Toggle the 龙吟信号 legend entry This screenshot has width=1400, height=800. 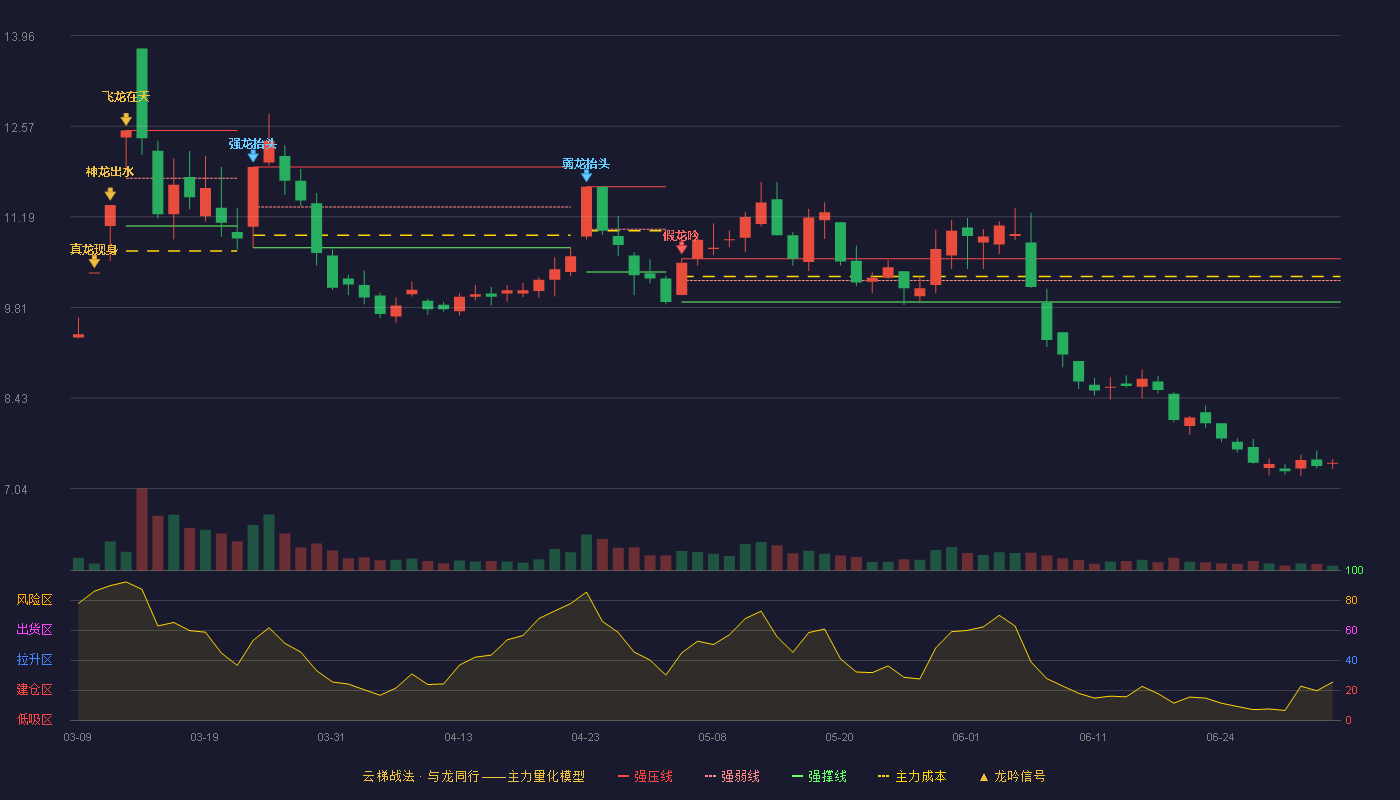tap(1012, 776)
